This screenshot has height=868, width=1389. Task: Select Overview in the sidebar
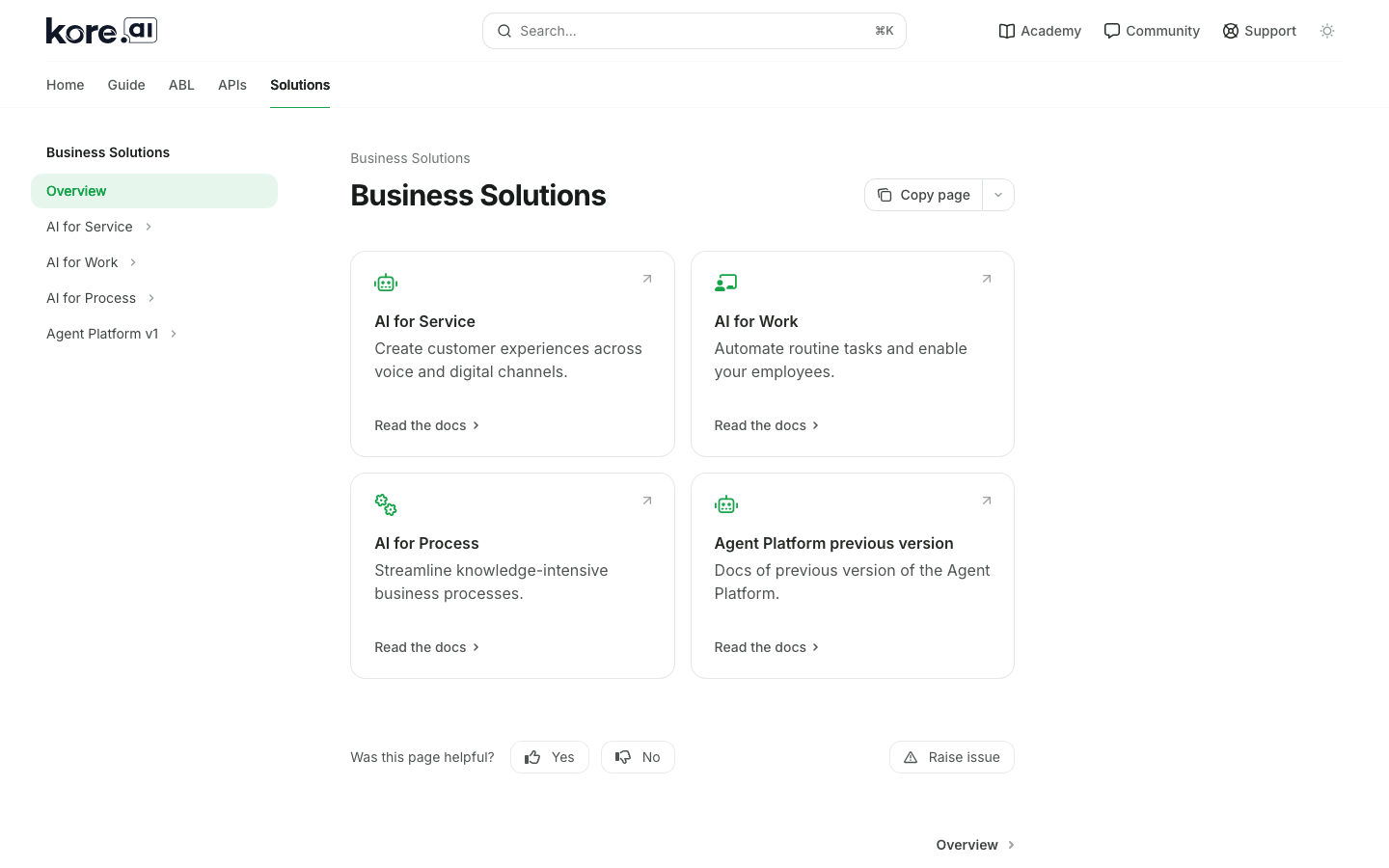[x=154, y=191]
